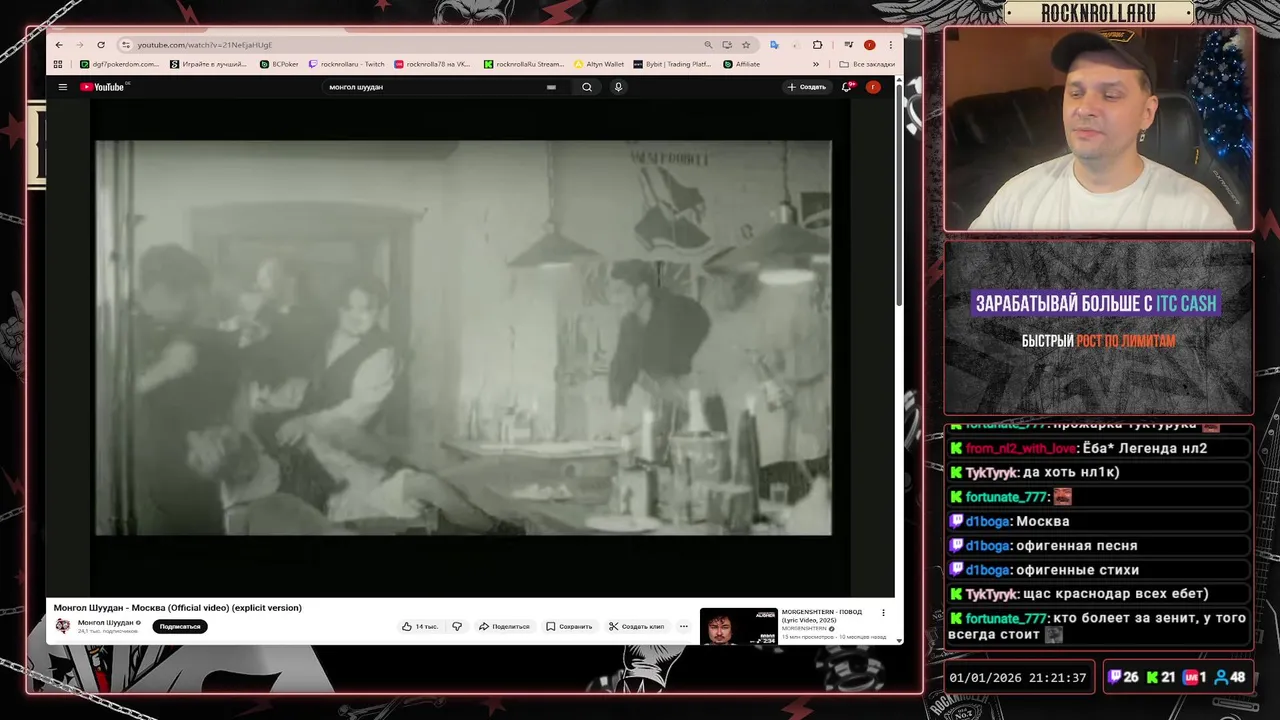1280x720 pixels.
Task: Open the media control toolbar icon
Action: click(x=848, y=45)
